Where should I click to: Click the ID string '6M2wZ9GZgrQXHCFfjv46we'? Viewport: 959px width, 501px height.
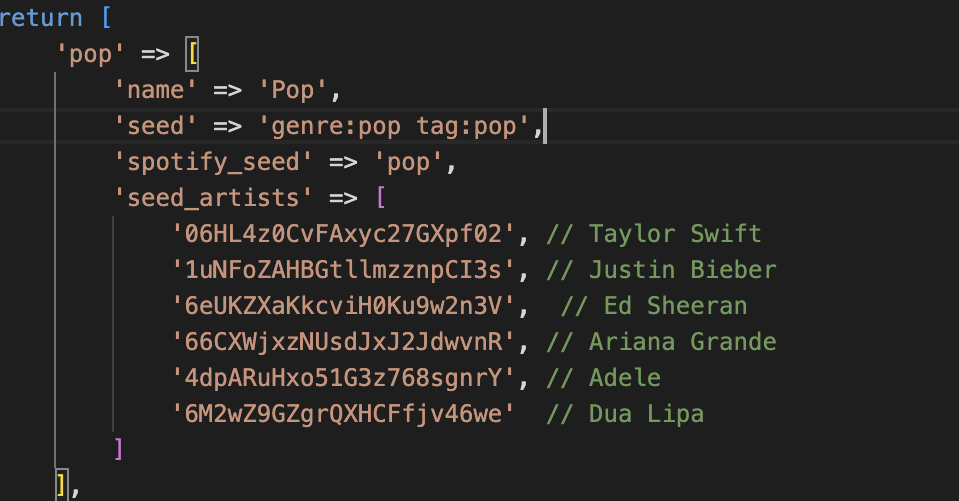343,414
